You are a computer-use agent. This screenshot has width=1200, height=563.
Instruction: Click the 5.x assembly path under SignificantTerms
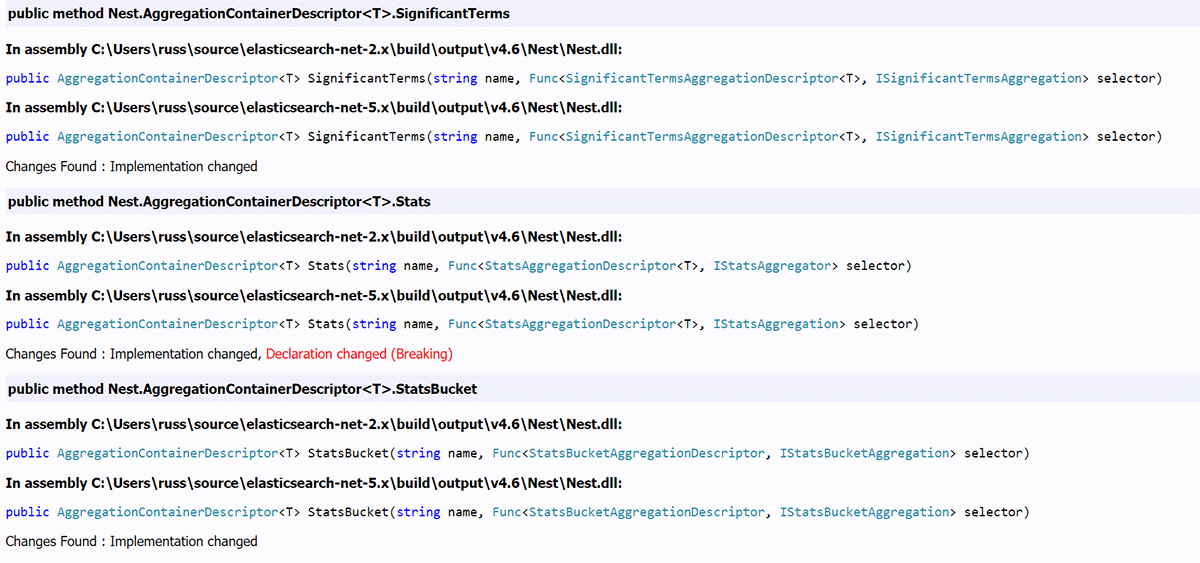(314, 107)
